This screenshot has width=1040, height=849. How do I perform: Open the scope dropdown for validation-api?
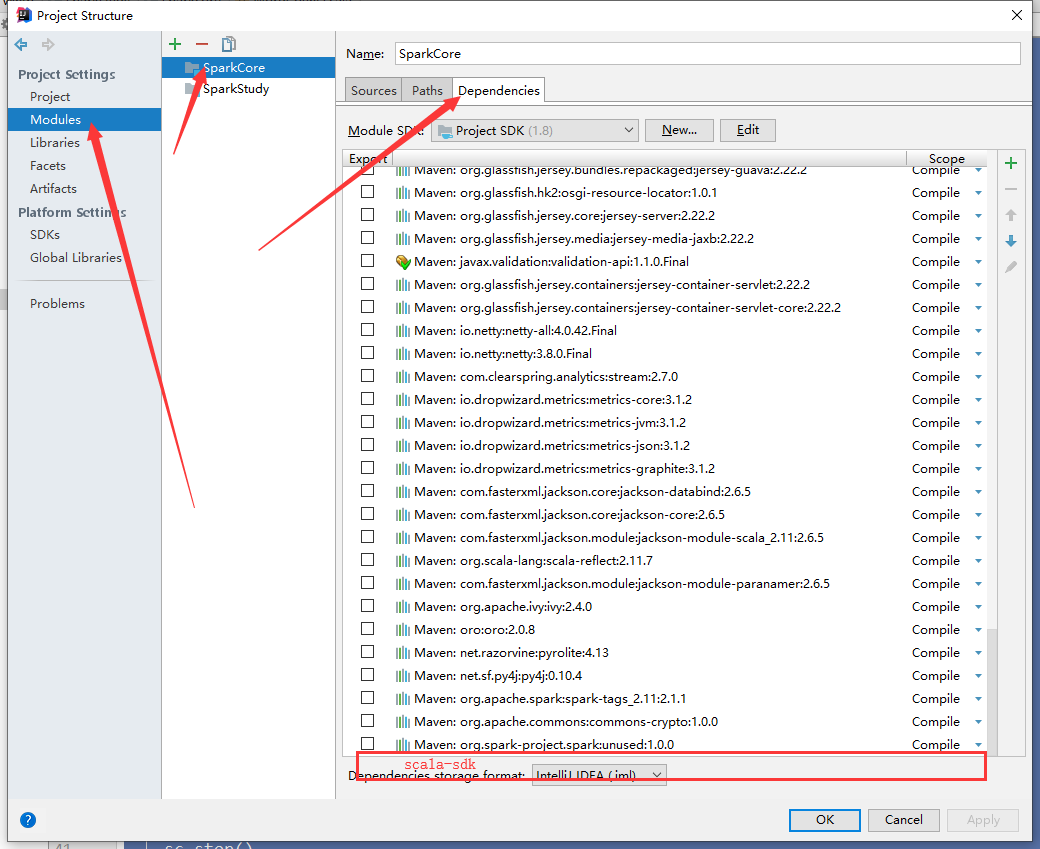tap(978, 262)
